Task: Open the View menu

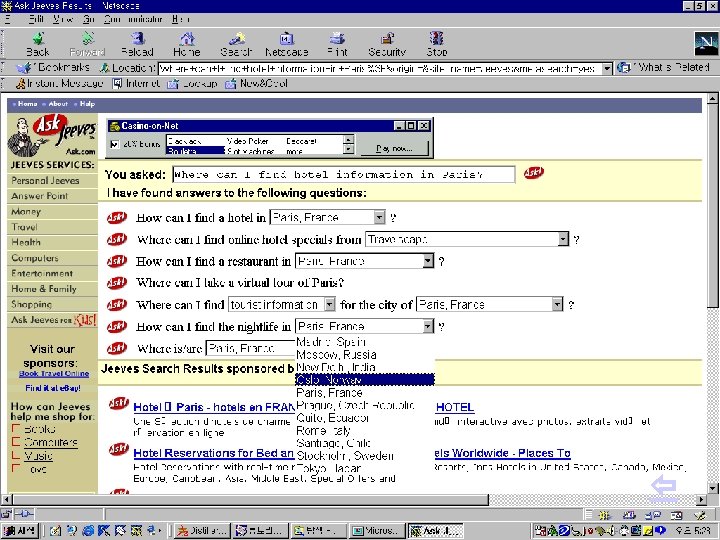Action: 62,19
